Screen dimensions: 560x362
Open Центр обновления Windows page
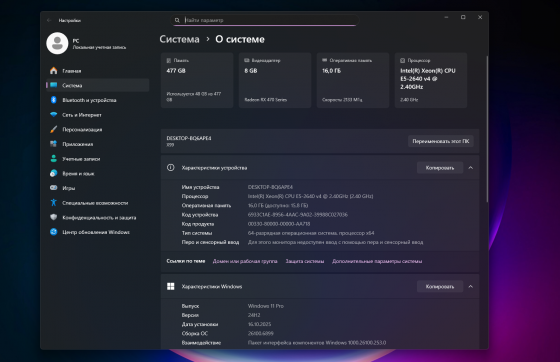tap(98, 232)
